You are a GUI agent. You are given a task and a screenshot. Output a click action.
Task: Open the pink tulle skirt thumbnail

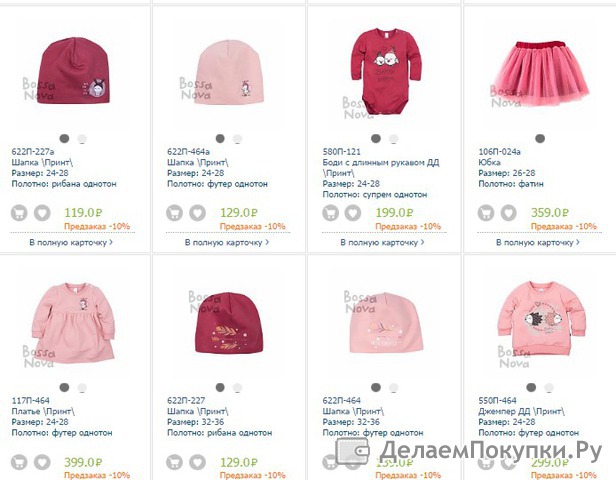pos(541,74)
